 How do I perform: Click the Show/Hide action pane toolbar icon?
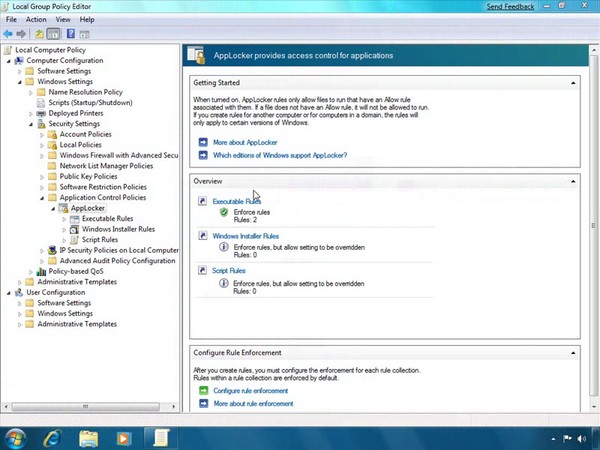click(x=85, y=34)
